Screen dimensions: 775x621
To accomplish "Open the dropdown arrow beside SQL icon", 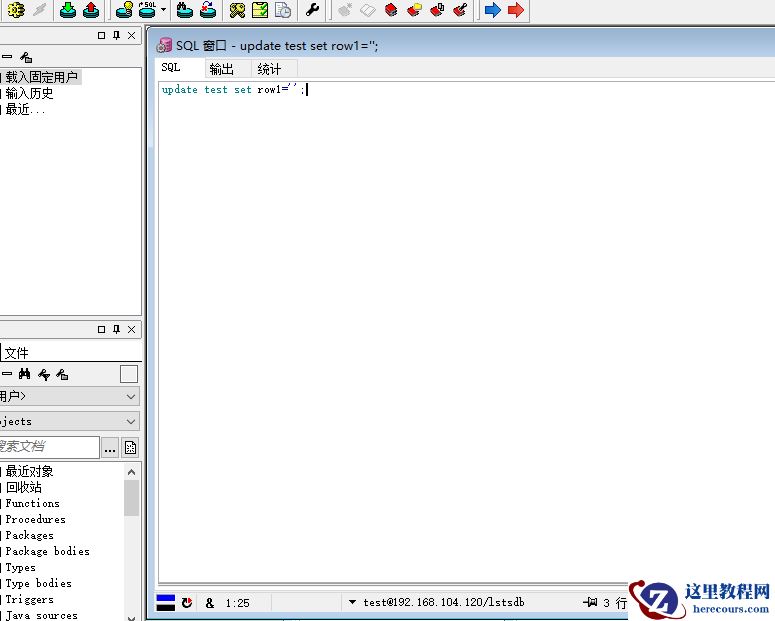I will point(163,10).
